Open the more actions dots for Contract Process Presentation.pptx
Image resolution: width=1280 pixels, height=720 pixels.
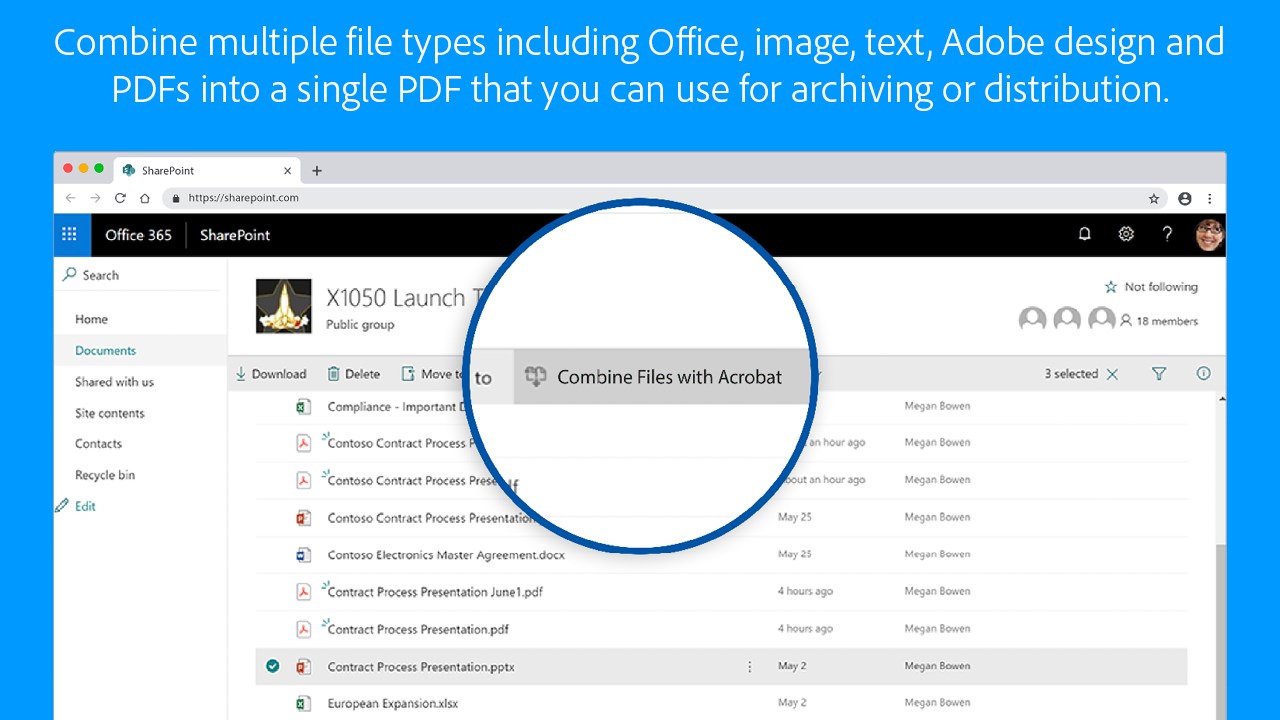pos(750,666)
